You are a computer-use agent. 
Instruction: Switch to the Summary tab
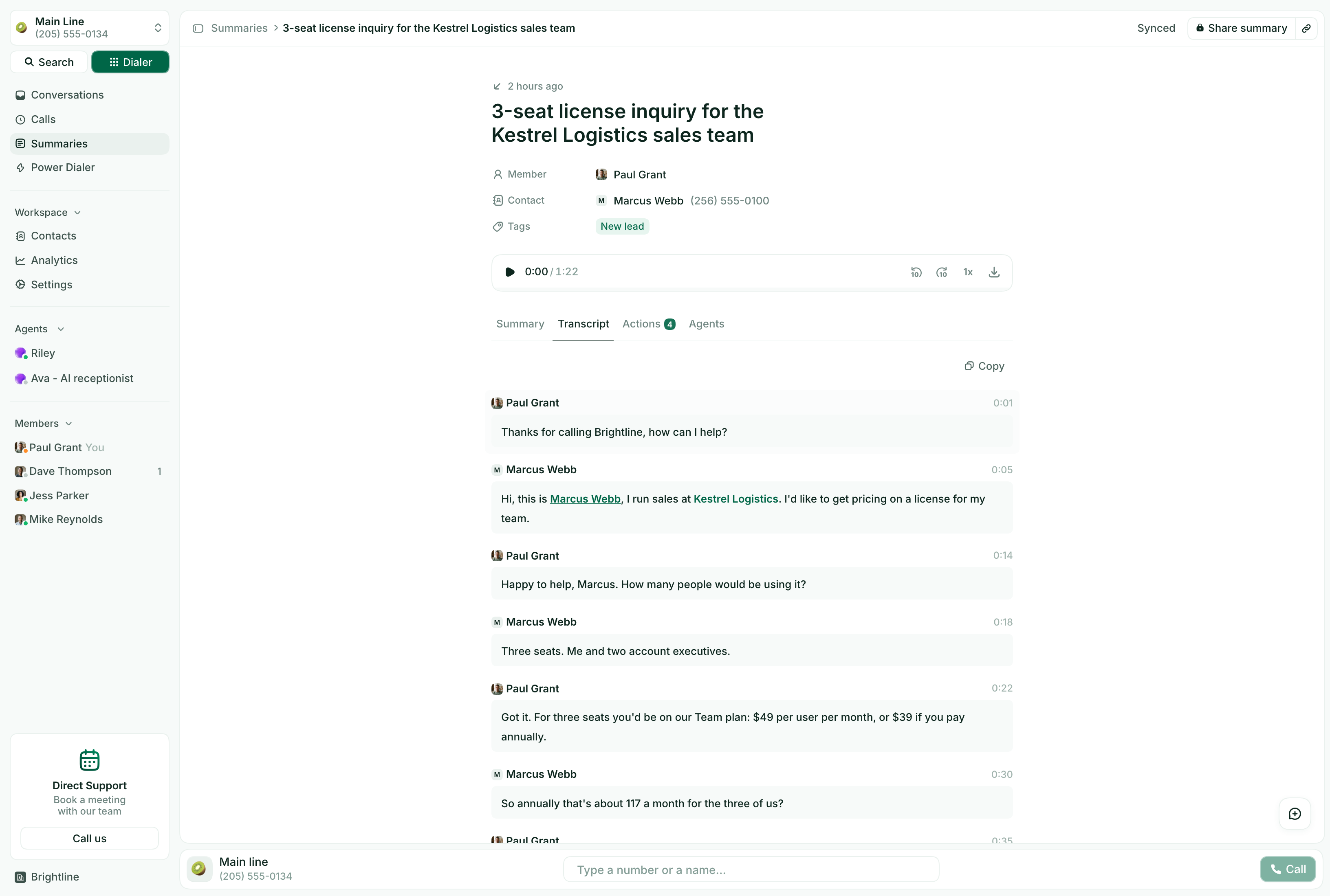click(x=520, y=324)
